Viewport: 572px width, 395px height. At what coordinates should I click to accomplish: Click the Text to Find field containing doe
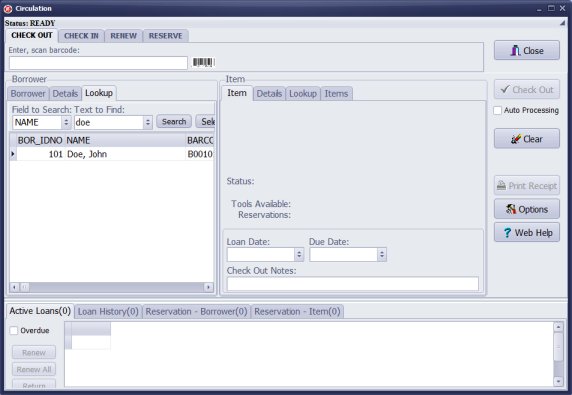click(109, 122)
